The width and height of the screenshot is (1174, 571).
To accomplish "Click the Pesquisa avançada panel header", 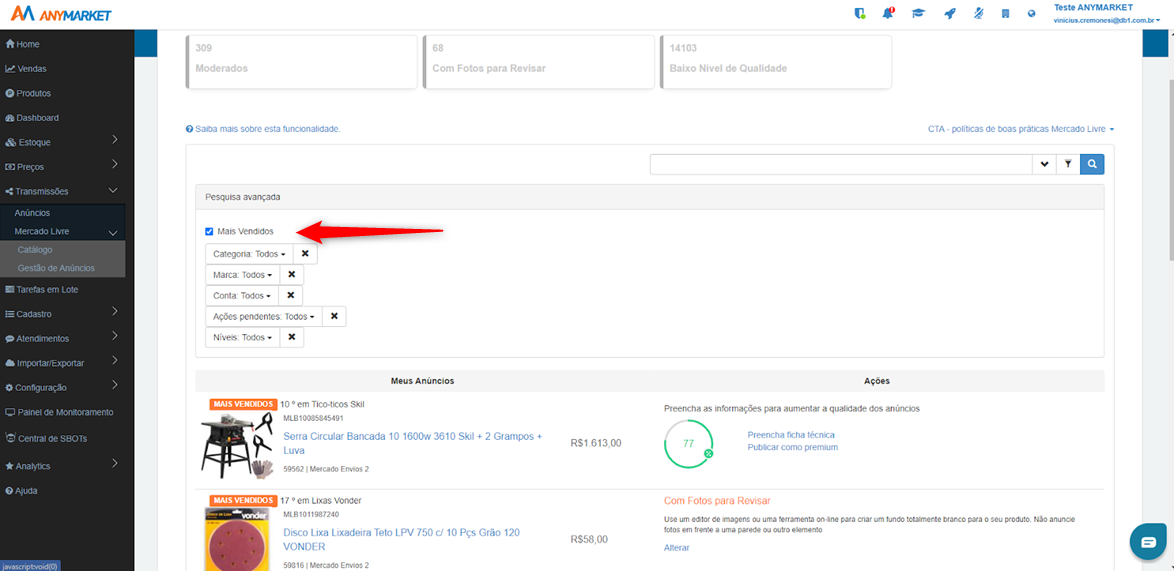I will (649, 198).
